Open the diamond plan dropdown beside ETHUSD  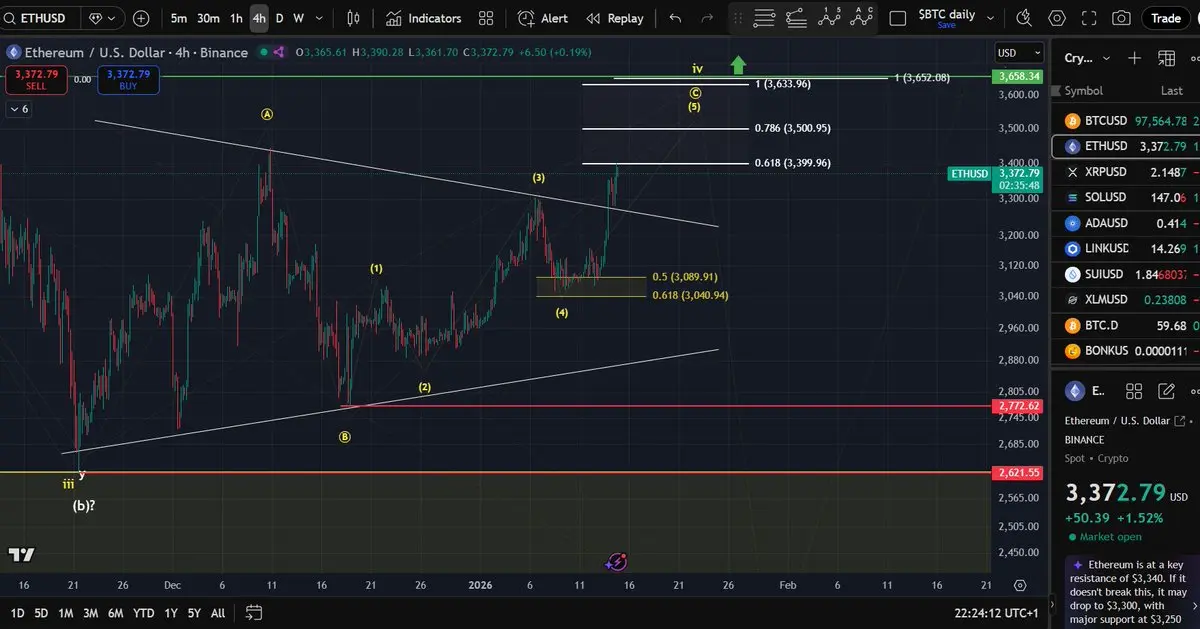click(101, 18)
